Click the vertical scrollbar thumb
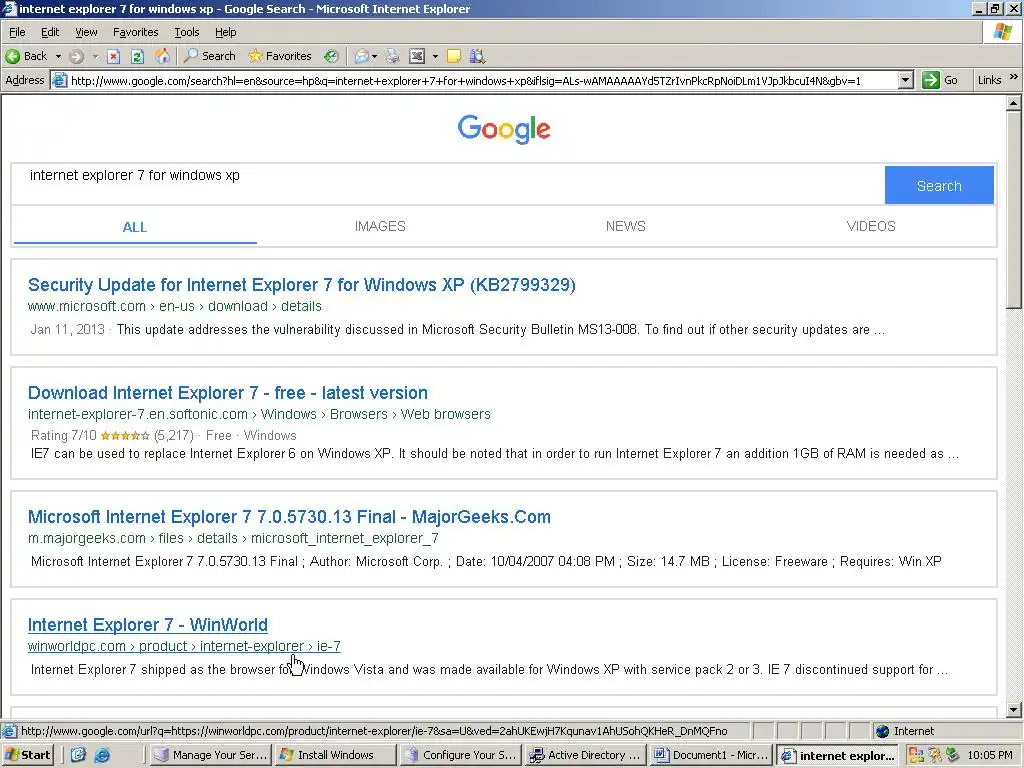Viewport: 1024px width, 768px height. click(1014, 209)
